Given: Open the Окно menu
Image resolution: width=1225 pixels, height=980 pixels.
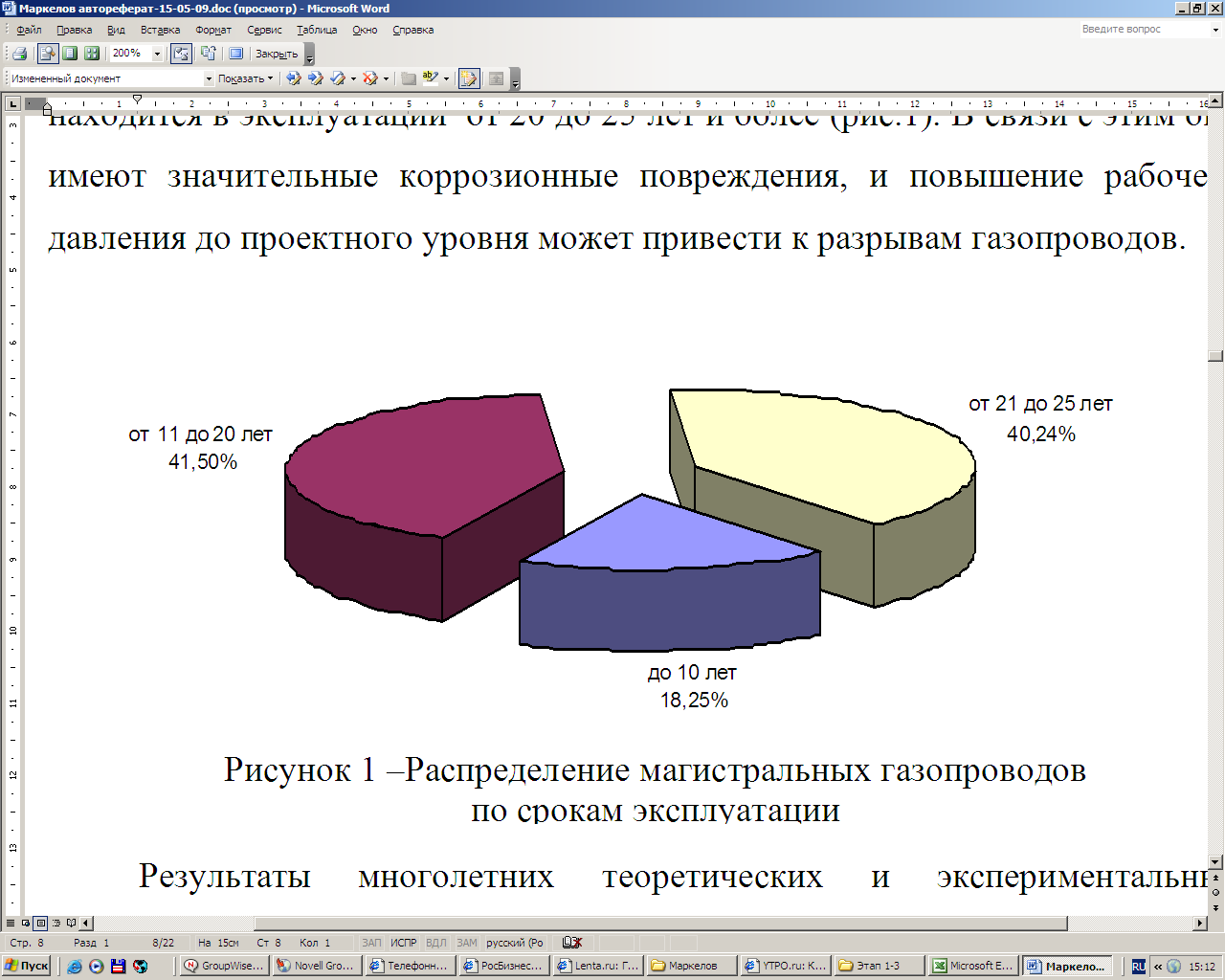Looking at the screenshot, I should (x=365, y=30).
